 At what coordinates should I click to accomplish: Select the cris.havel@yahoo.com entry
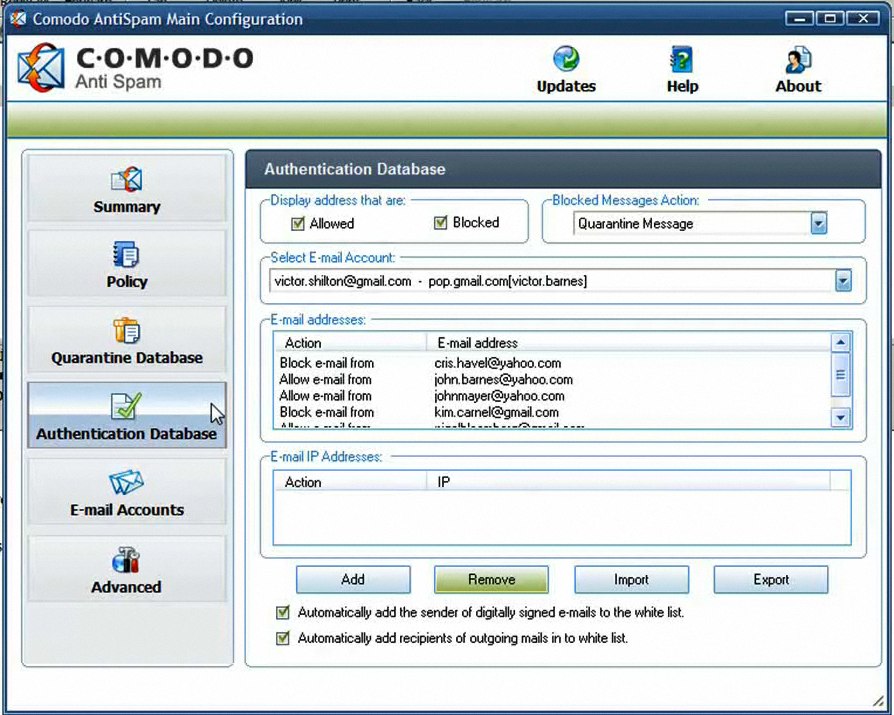pos(497,363)
